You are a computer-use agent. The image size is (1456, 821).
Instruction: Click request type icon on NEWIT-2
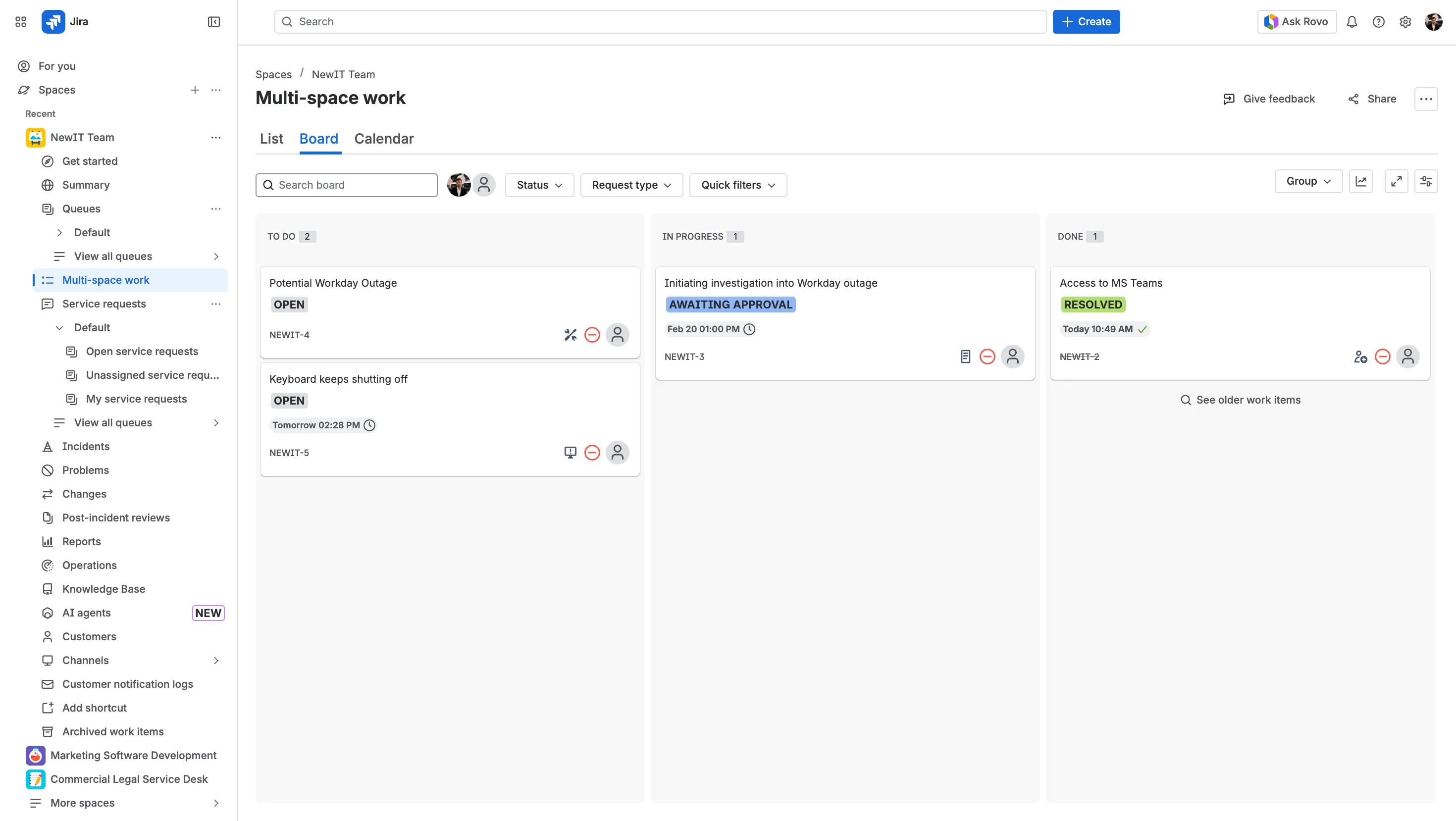(x=1360, y=357)
